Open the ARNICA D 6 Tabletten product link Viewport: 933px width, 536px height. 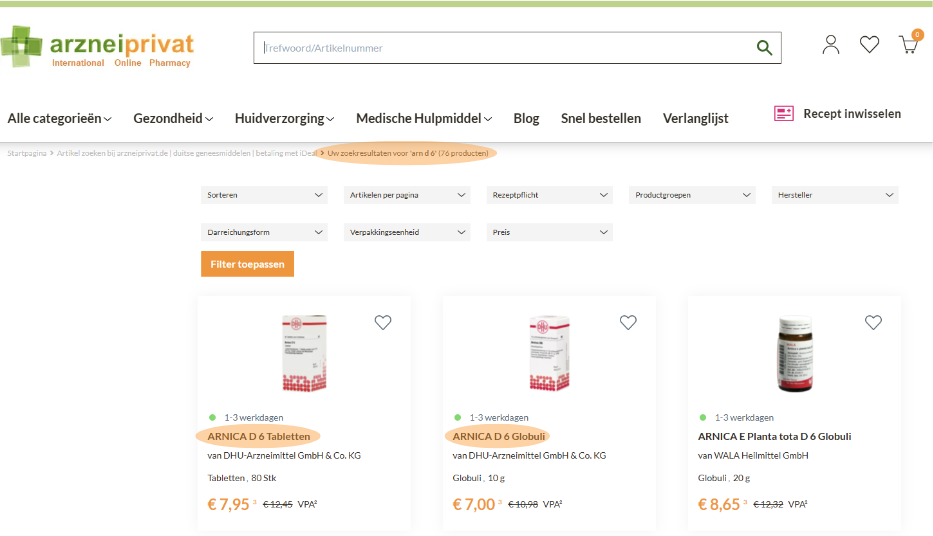tap(259, 436)
